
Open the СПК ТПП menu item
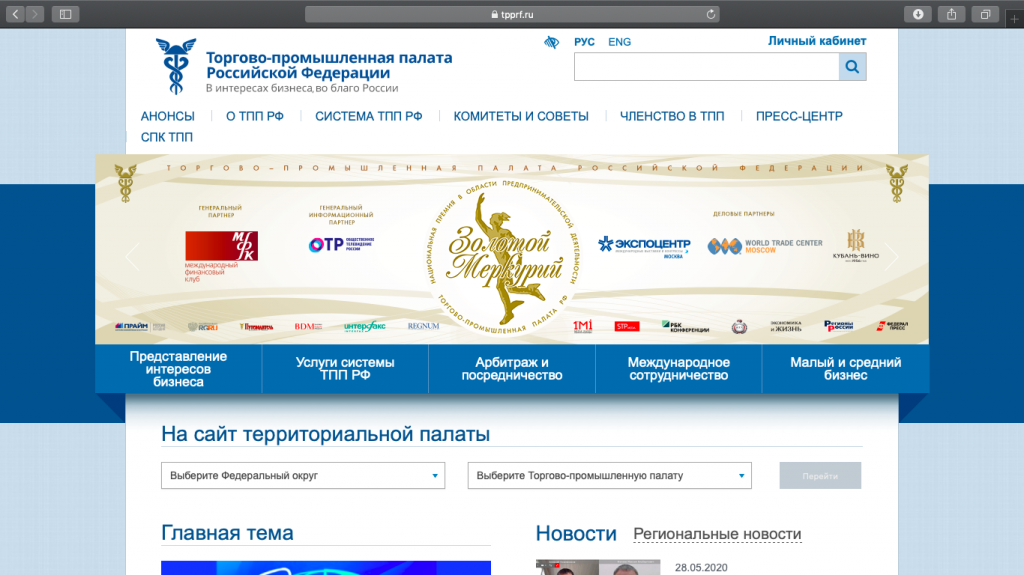pyautogui.click(x=167, y=137)
